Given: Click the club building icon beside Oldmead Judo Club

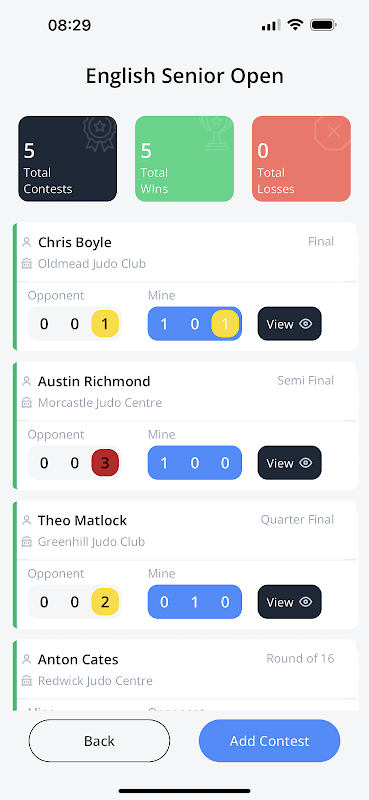Looking at the screenshot, I should click(27, 264).
